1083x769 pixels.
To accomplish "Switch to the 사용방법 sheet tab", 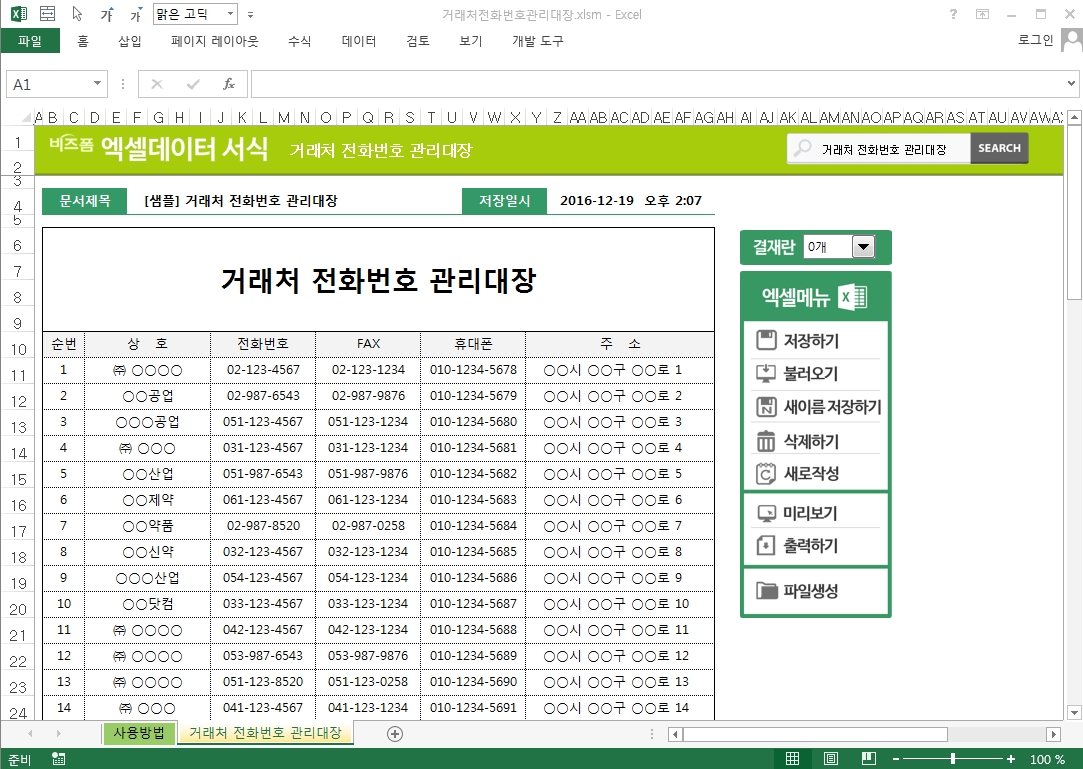I will tap(140, 733).
